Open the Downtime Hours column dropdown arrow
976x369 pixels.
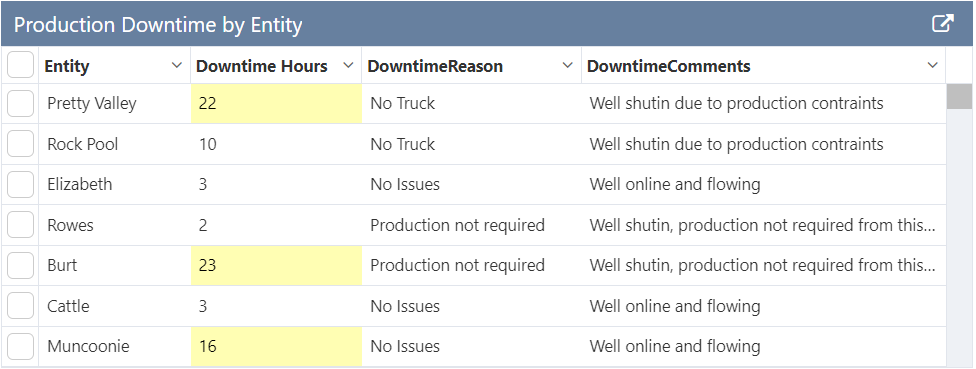[349, 65]
